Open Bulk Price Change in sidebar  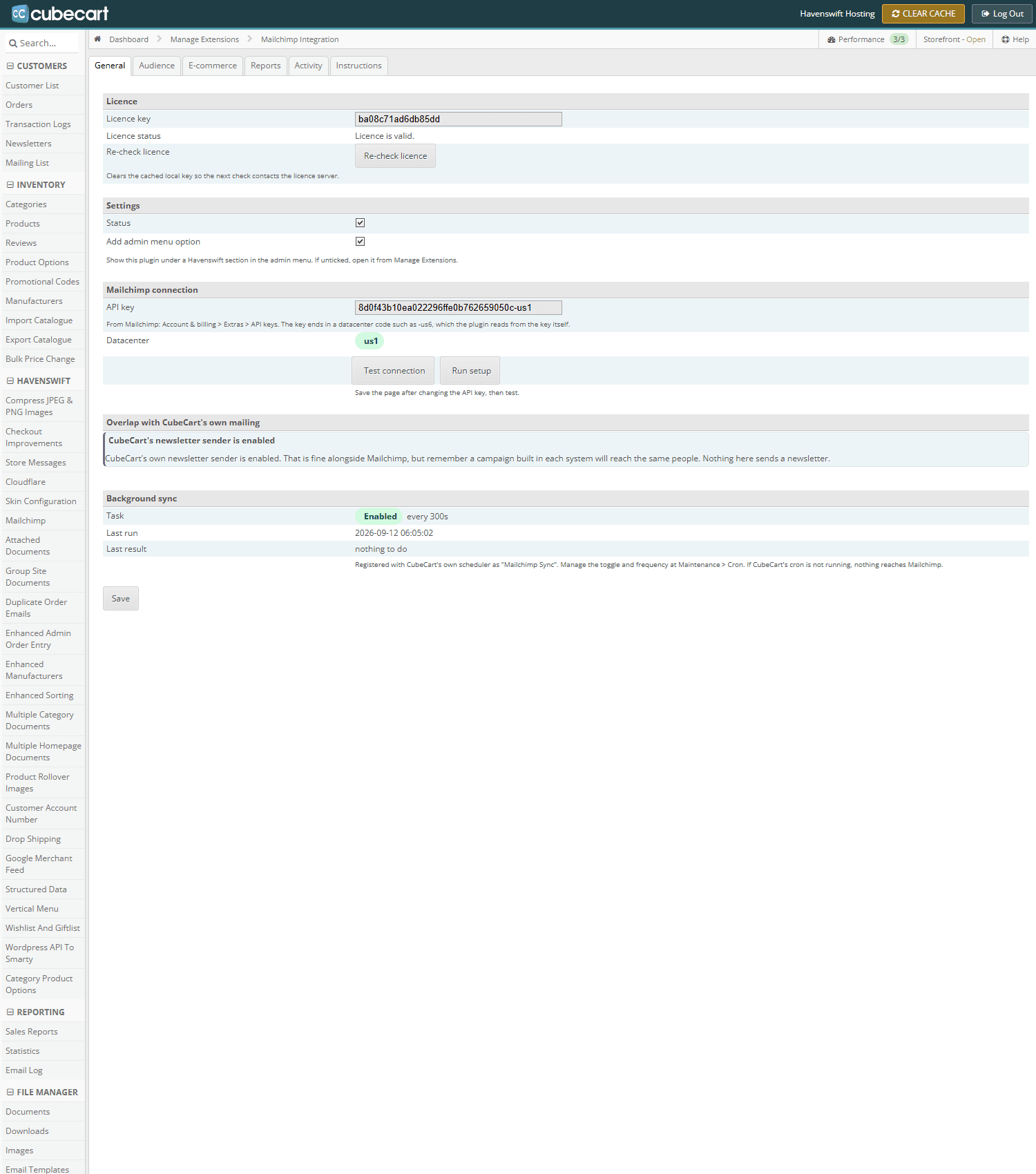(x=40, y=359)
